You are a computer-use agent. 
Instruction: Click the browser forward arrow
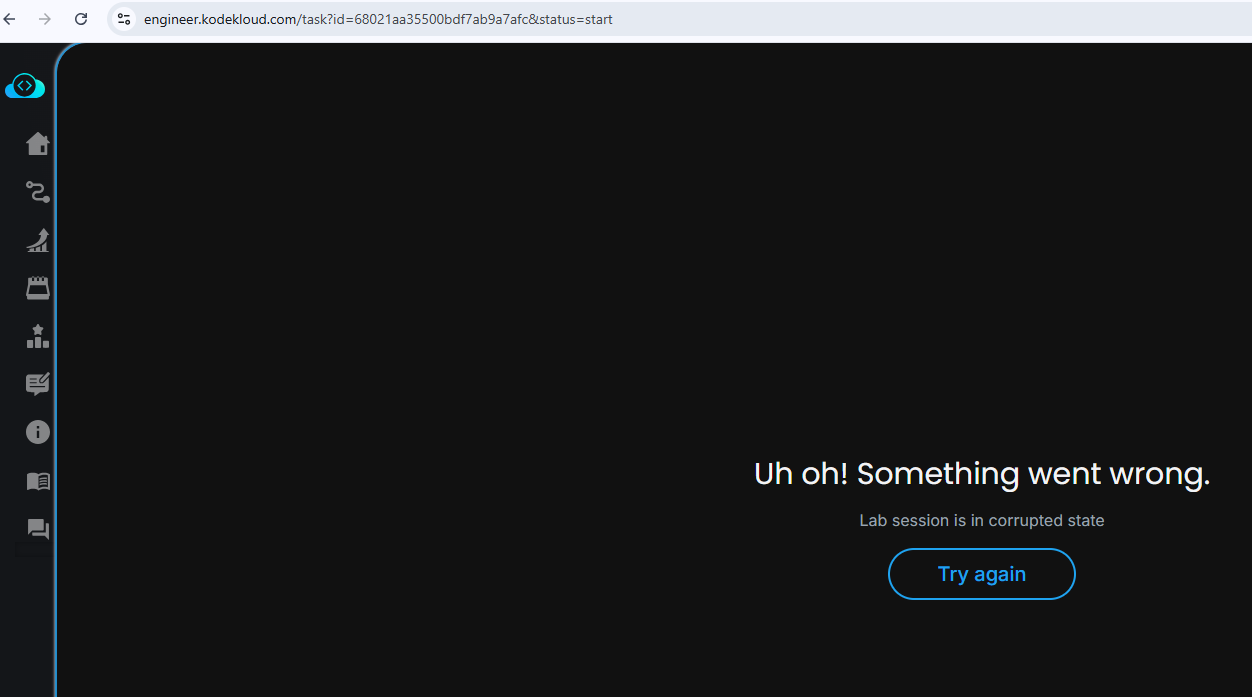pos(45,19)
